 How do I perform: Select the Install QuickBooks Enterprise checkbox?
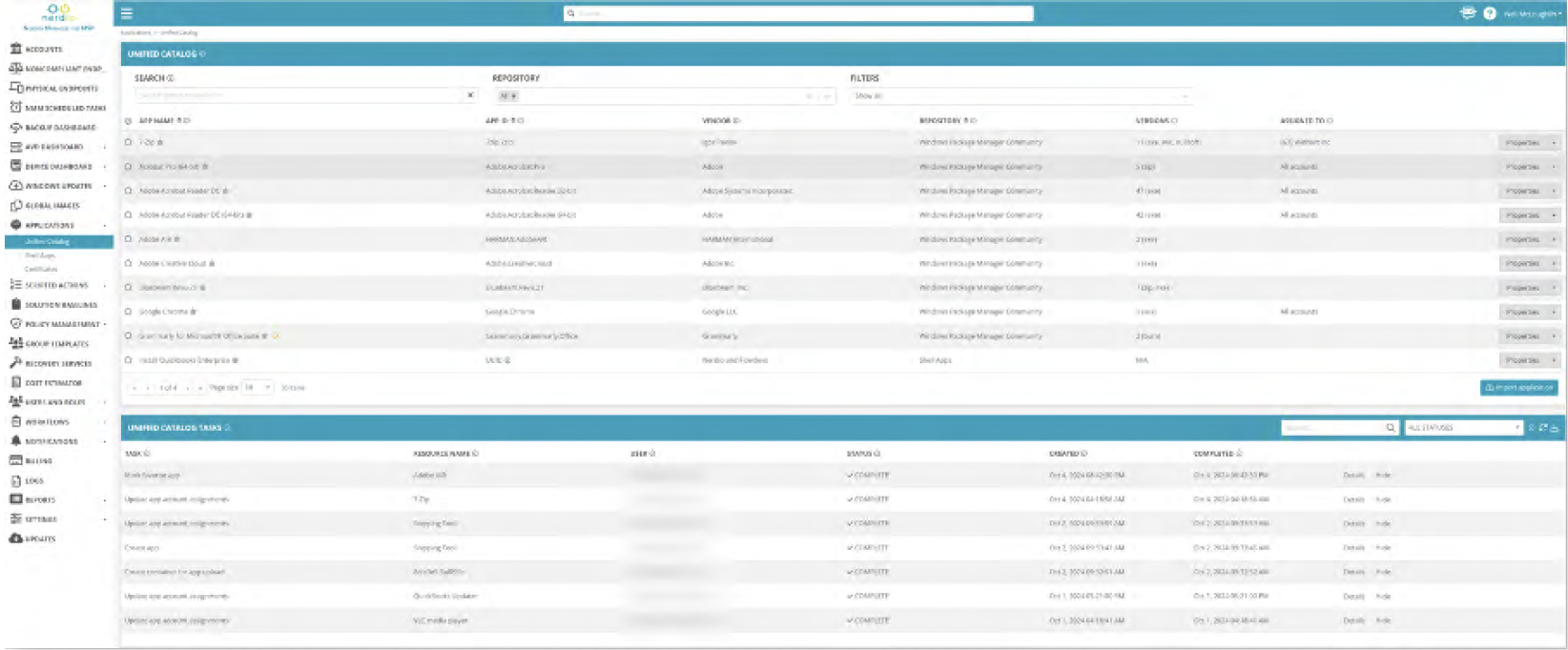tap(128, 360)
